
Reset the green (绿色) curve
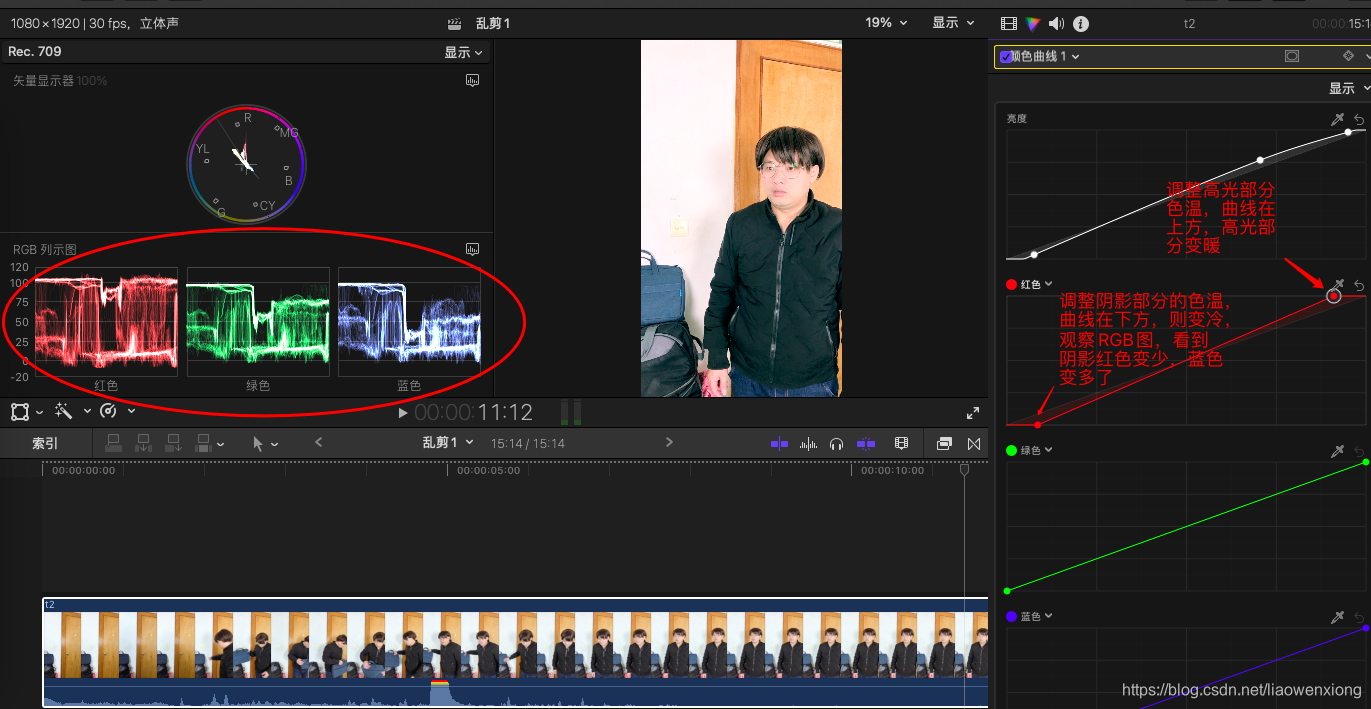point(1359,452)
